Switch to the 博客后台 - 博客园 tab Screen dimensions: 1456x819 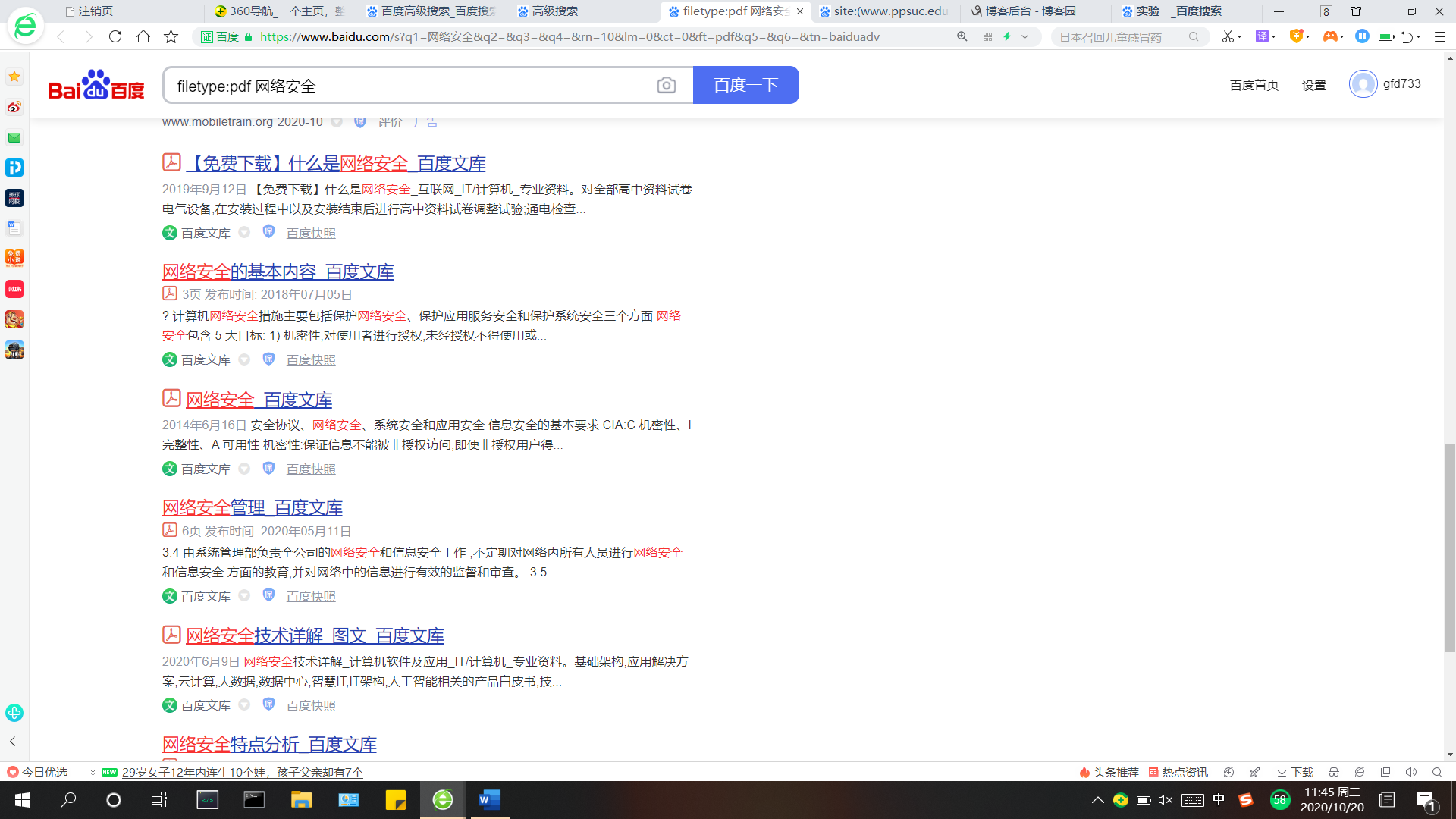coord(1030,11)
